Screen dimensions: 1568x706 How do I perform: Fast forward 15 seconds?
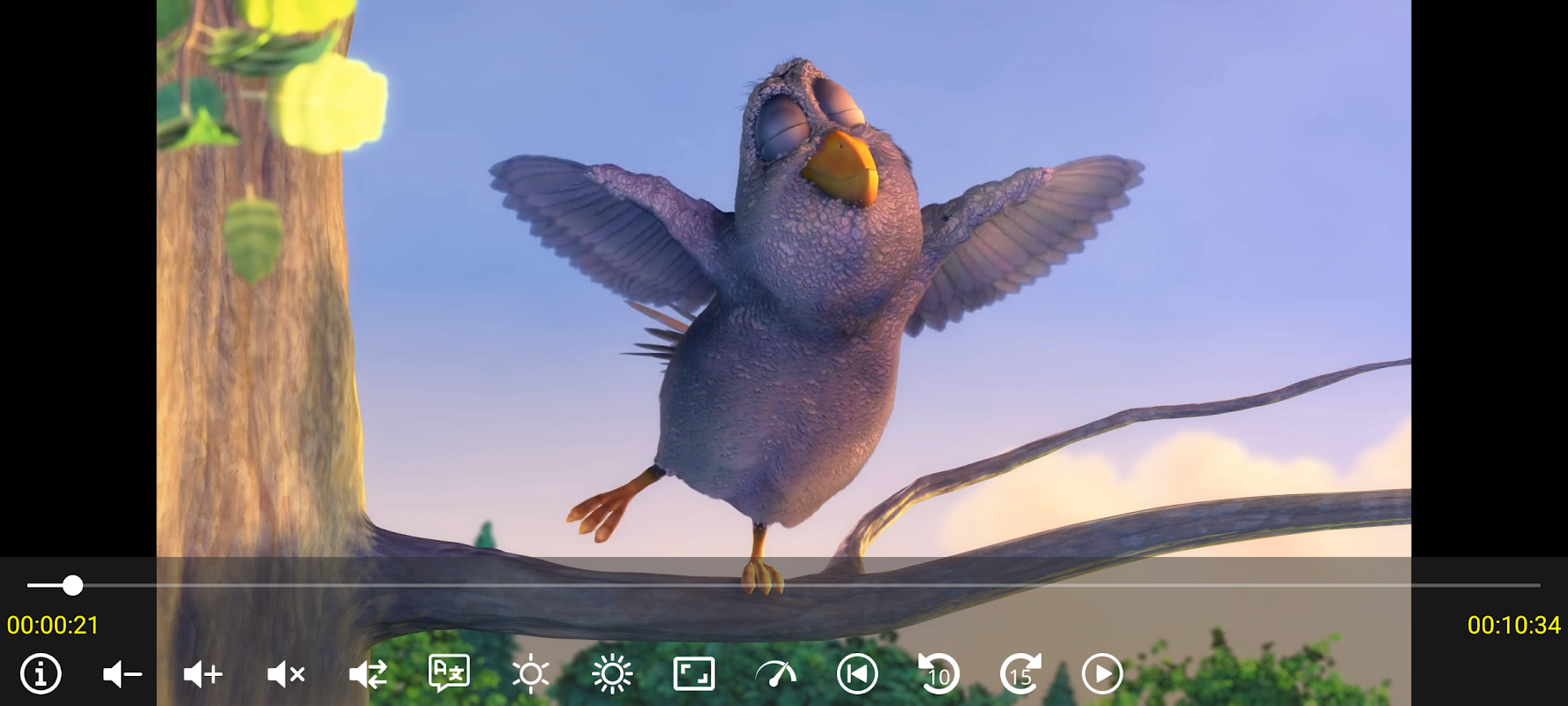pyautogui.click(x=1020, y=674)
